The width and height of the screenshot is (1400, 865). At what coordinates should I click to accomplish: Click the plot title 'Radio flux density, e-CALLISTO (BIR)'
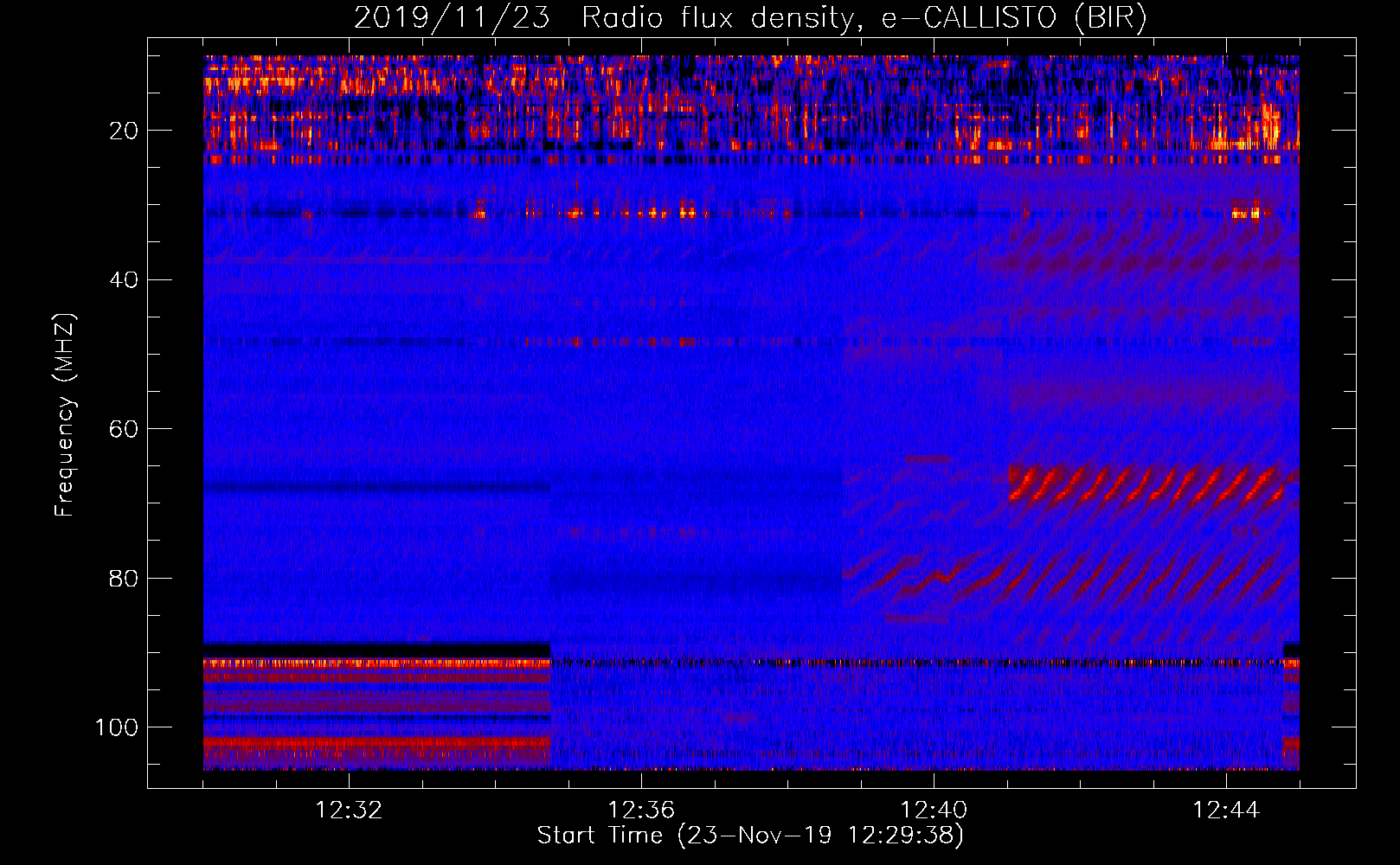click(864, 18)
